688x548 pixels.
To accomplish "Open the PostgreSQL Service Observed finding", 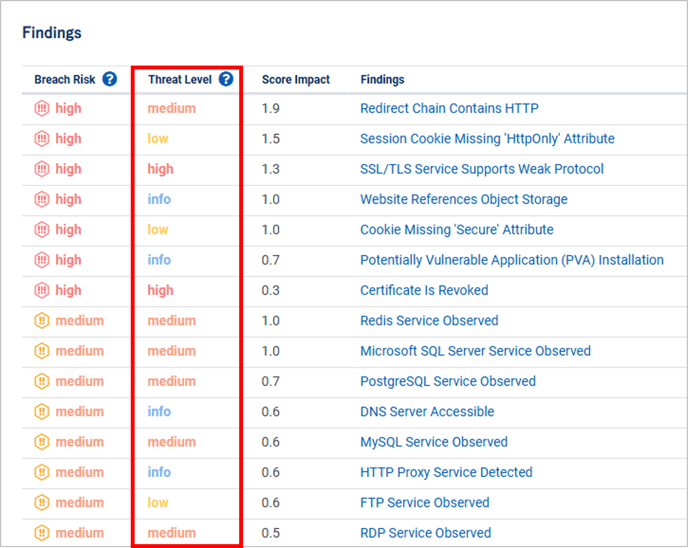I will 447,381.
